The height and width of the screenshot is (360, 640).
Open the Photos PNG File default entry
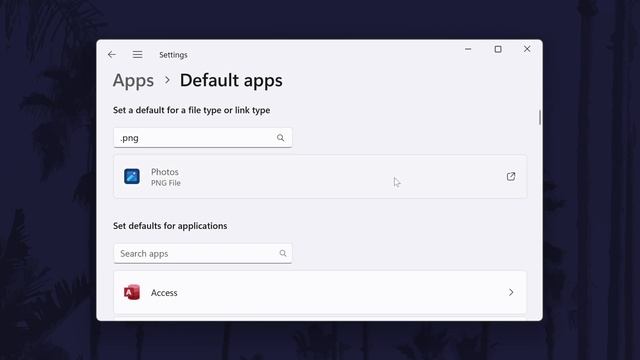(320, 177)
